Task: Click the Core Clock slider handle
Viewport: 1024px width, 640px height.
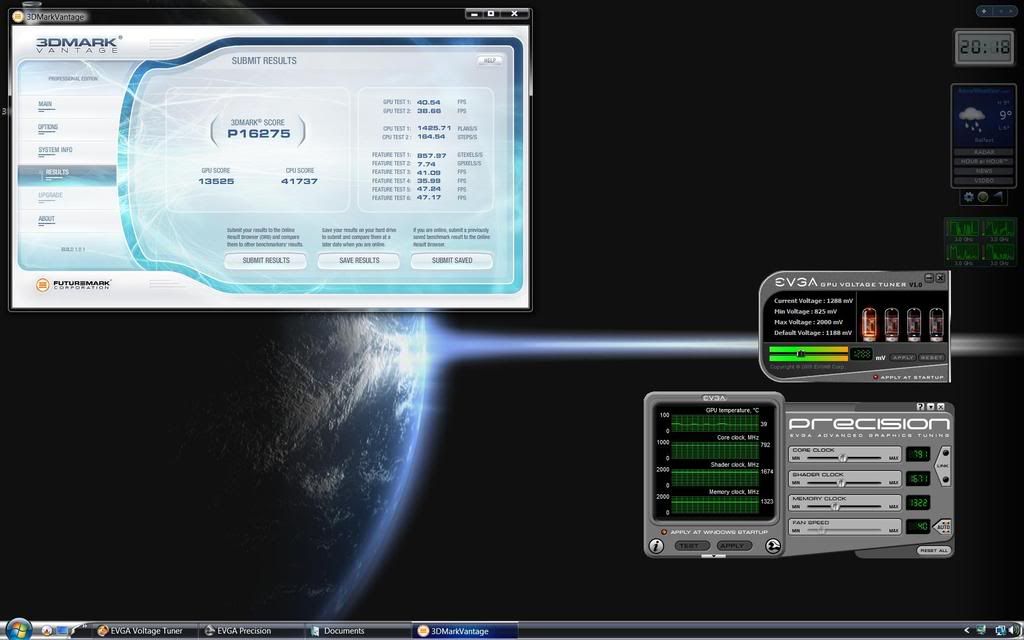Action: click(x=843, y=456)
